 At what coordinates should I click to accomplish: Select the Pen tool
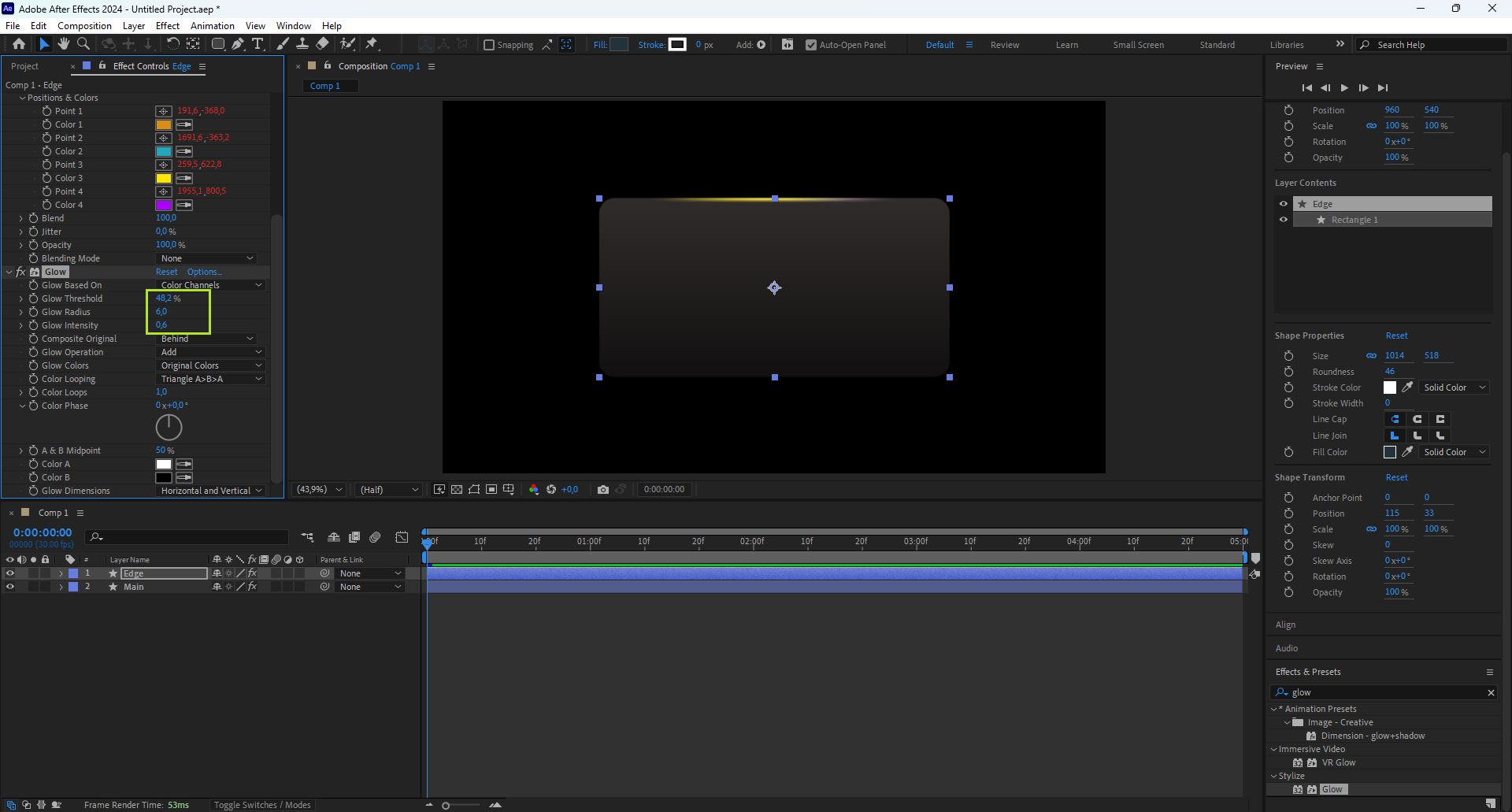tap(238, 44)
